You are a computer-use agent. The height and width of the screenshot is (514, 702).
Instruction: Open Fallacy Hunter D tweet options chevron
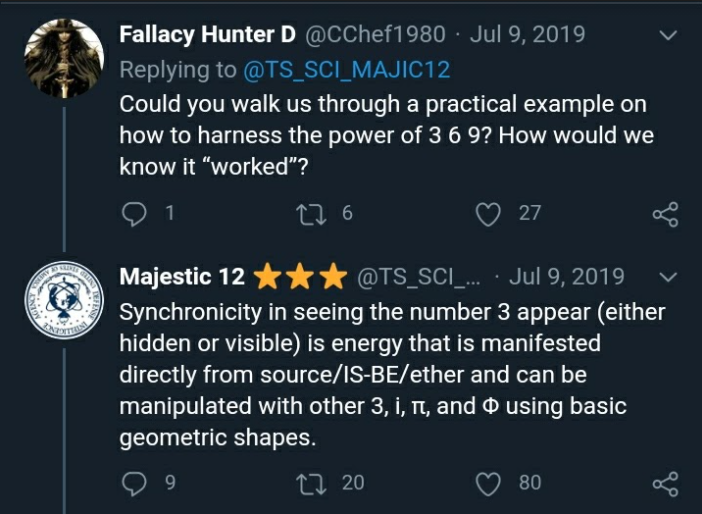(670, 35)
